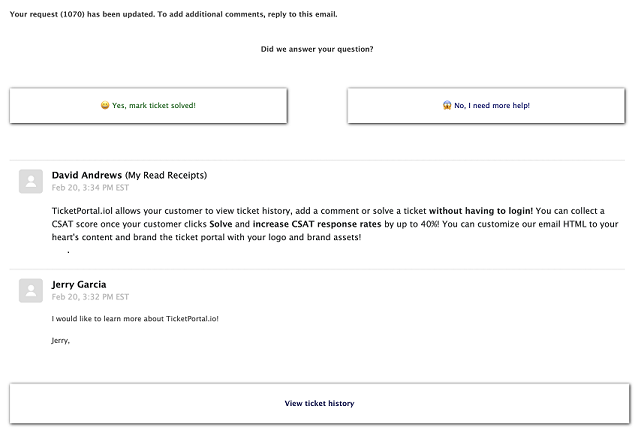This screenshot has width=638, height=436.
Task: Click the 'Did we answer your question?' heading
Action: point(317,49)
